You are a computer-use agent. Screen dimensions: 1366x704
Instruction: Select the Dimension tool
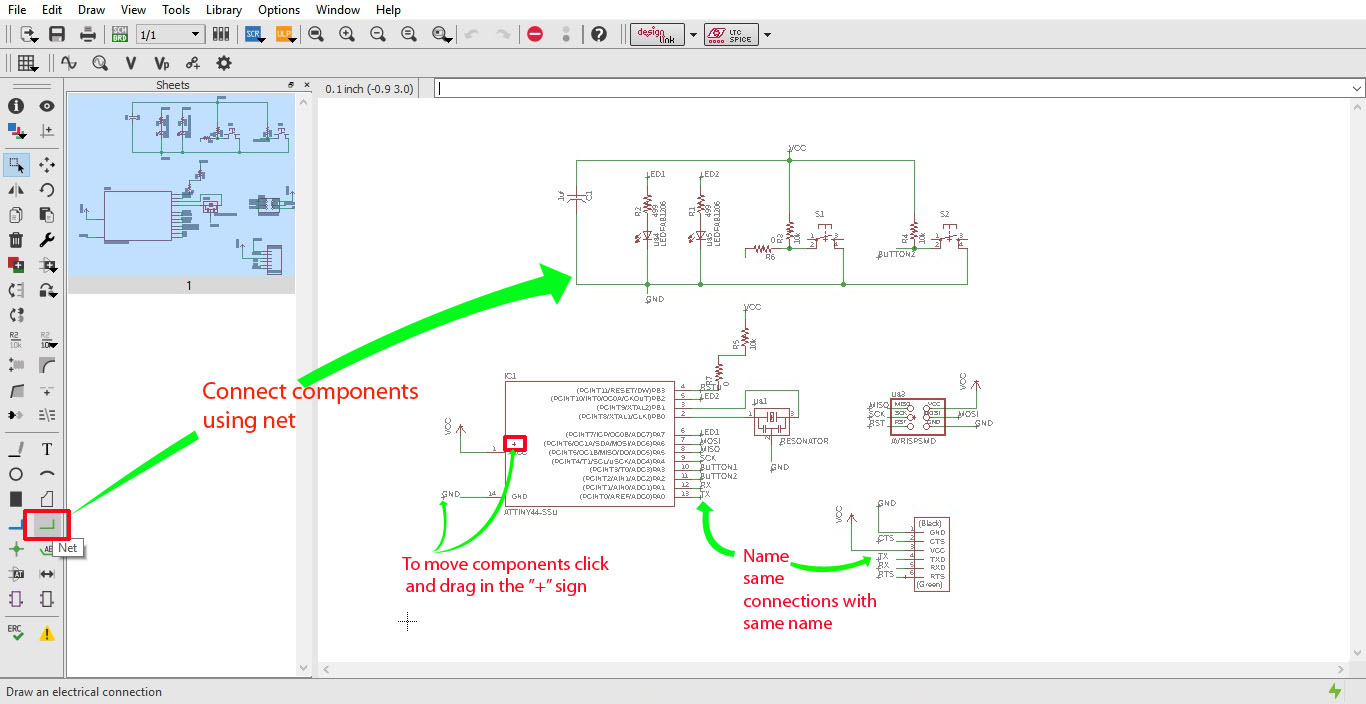(x=47, y=574)
